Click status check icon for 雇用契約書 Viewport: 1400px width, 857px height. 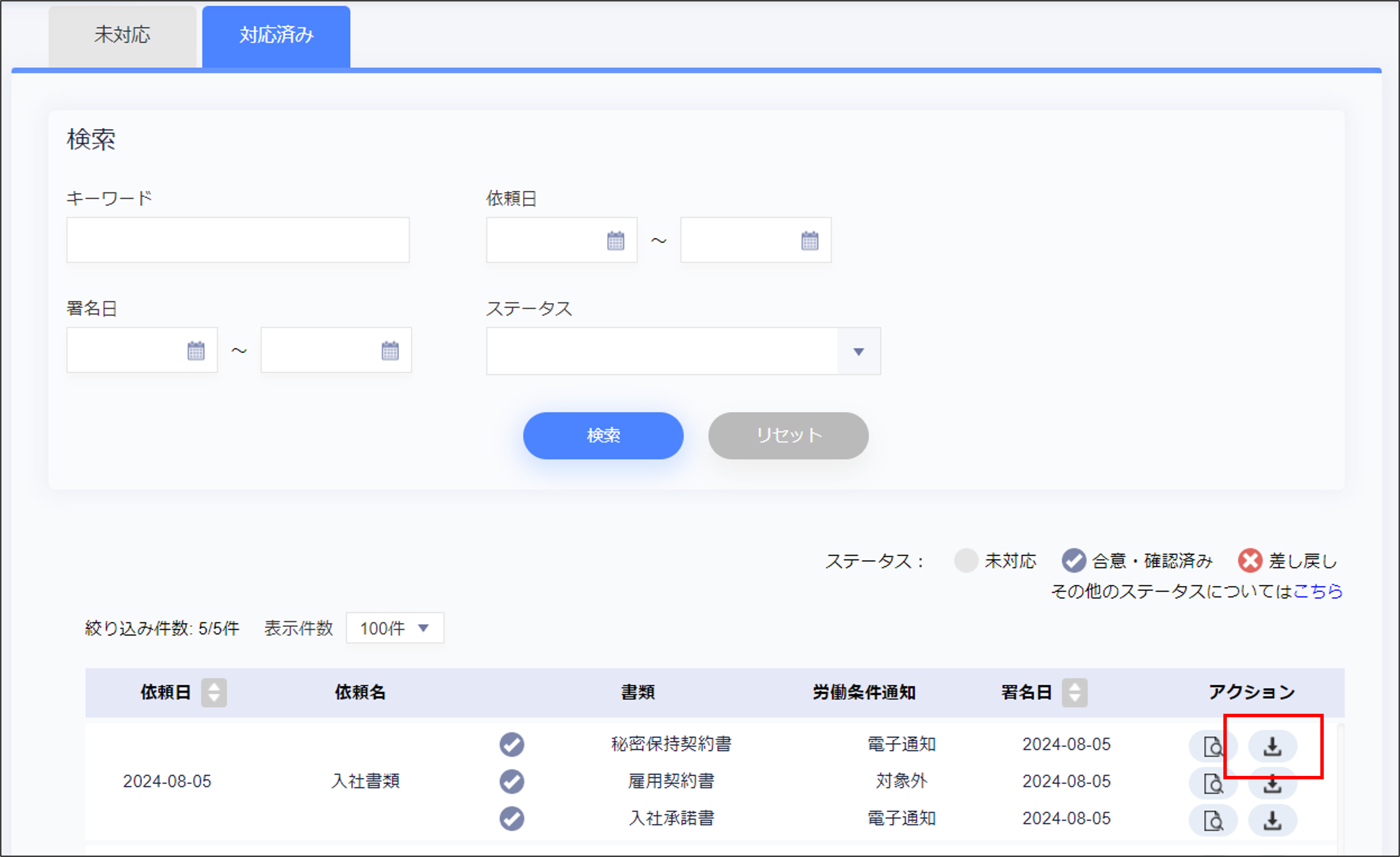click(x=512, y=781)
